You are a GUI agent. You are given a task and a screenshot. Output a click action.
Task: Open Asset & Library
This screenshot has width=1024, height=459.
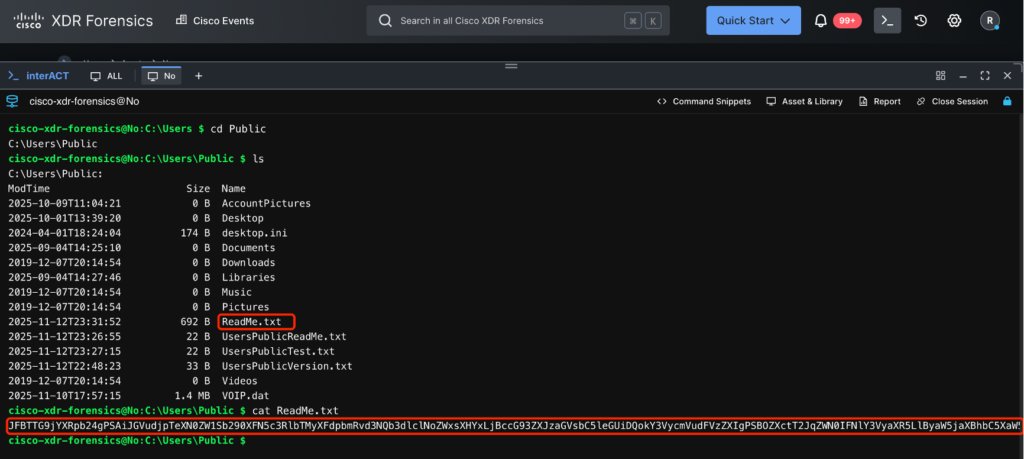tap(804, 101)
